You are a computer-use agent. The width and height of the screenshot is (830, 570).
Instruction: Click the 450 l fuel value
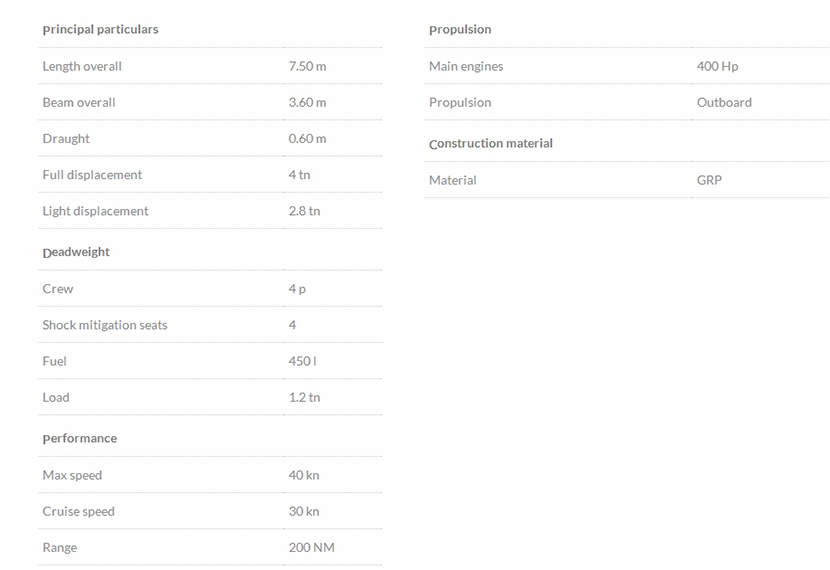[x=302, y=361]
